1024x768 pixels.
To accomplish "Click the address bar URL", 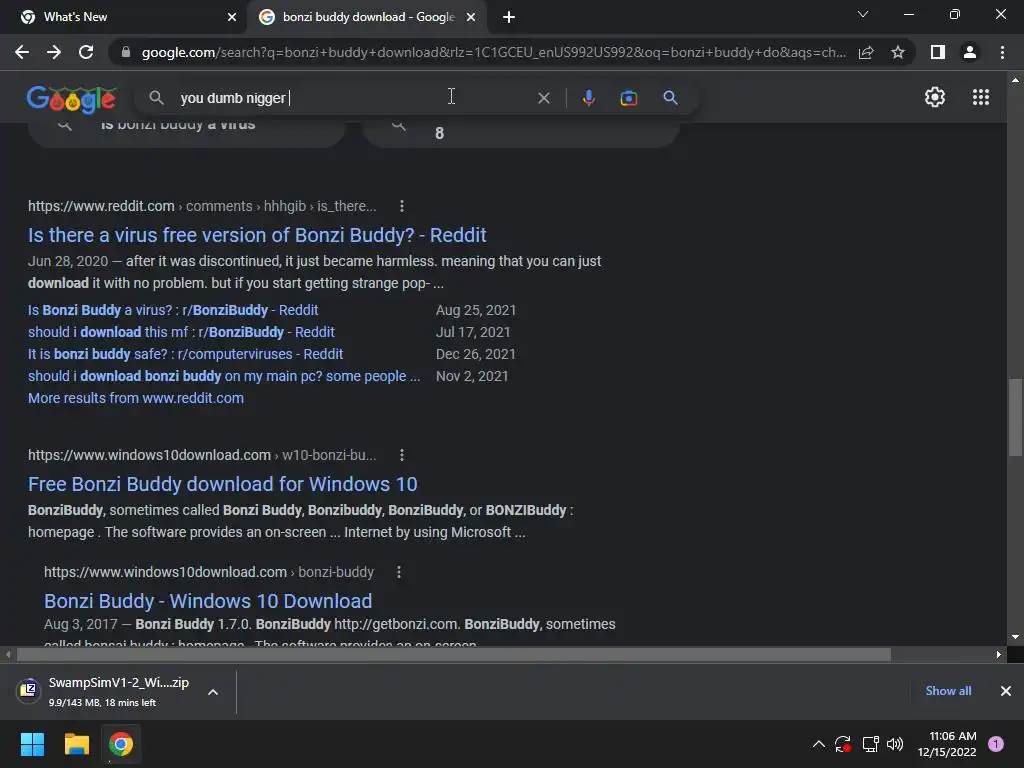I will coord(493,52).
